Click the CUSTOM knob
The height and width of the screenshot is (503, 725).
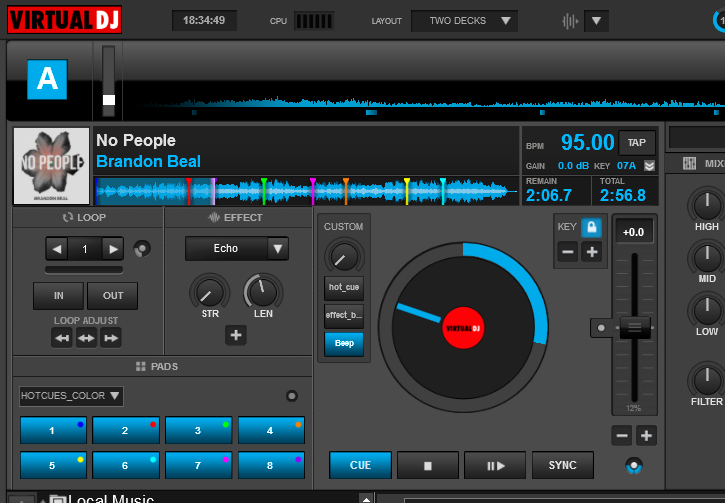[x=344, y=256]
